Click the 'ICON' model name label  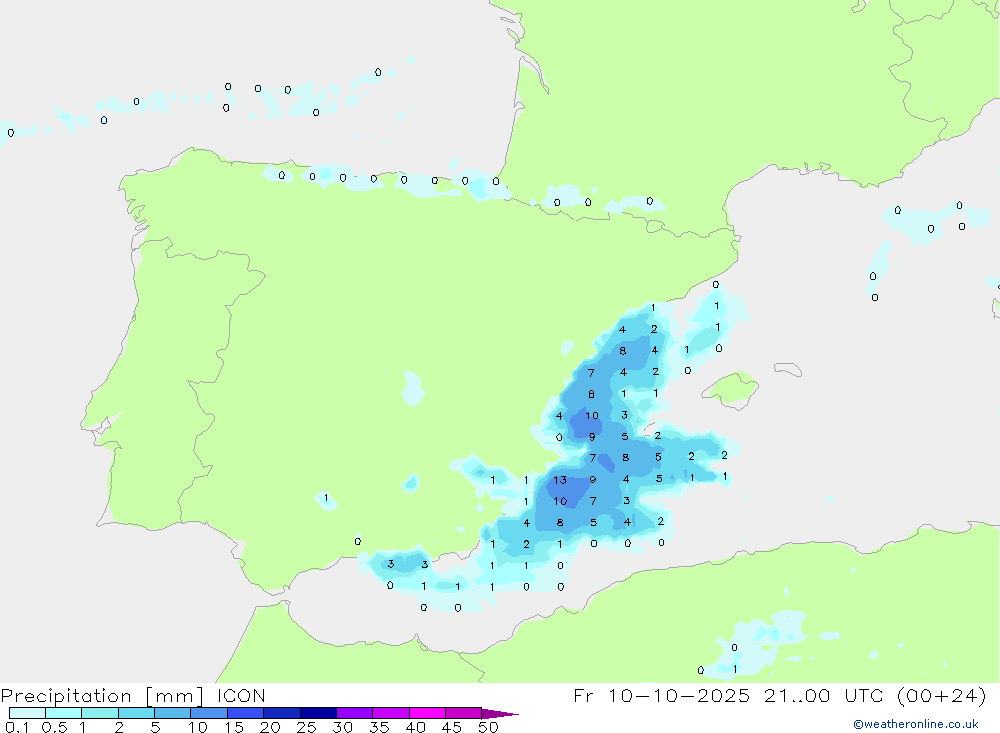[x=241, y=696]
